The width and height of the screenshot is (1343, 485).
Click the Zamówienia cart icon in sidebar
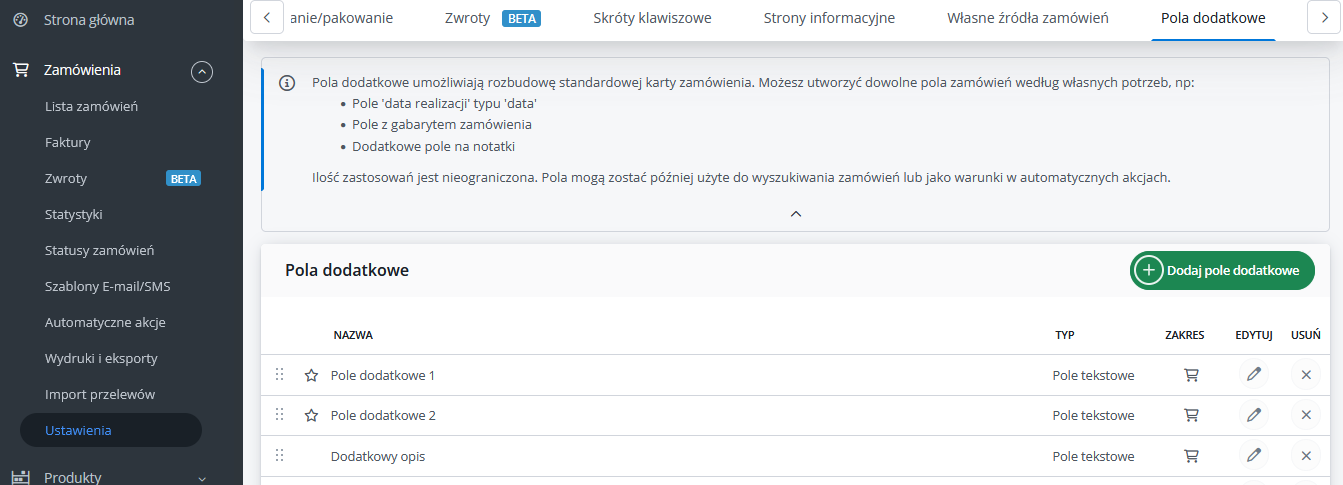20,70
